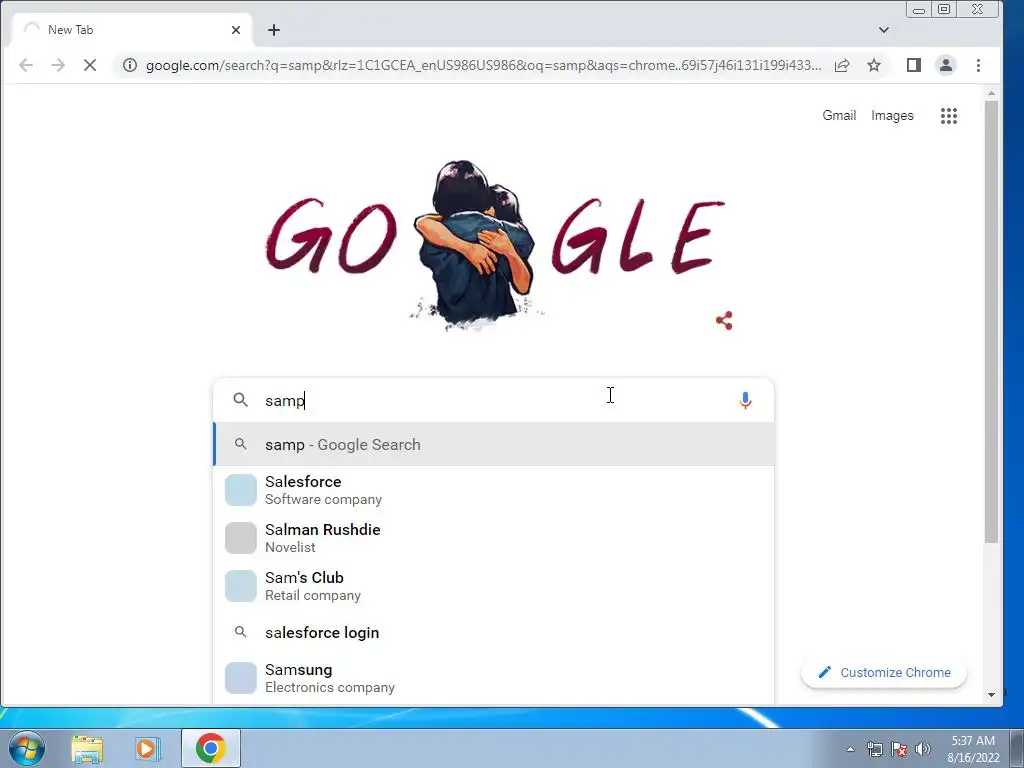
Task: Start voice search with microphone icon
Action: (x=745, y=400)
